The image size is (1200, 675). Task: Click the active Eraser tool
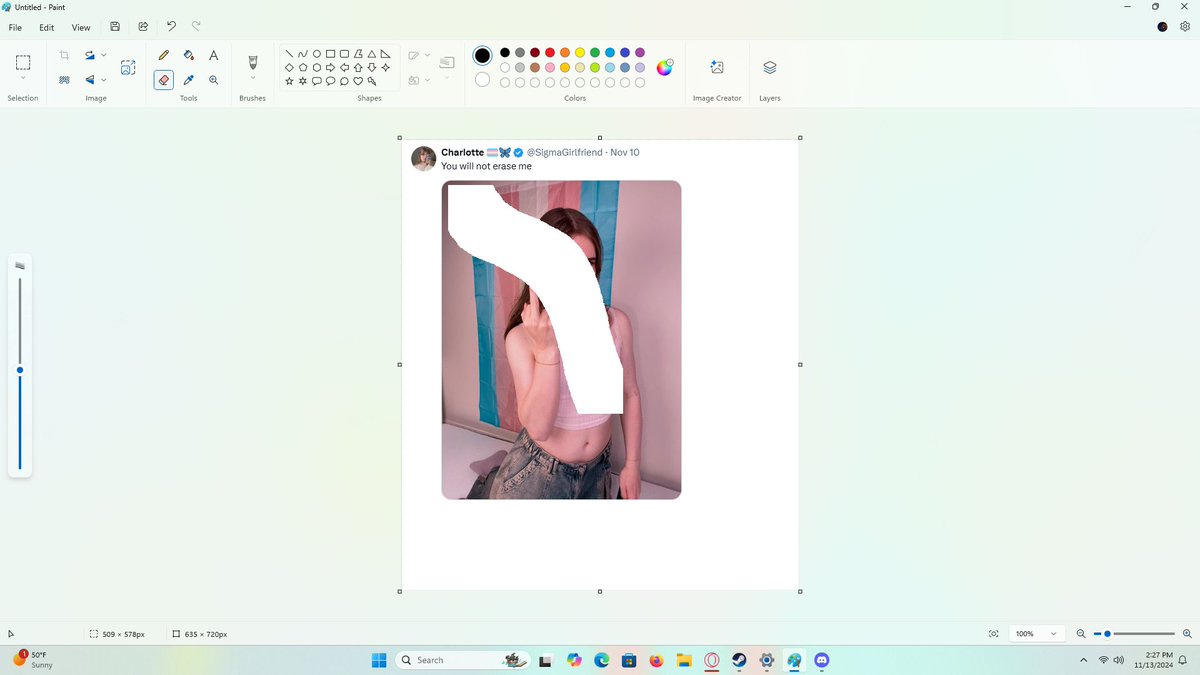(164, 80)
